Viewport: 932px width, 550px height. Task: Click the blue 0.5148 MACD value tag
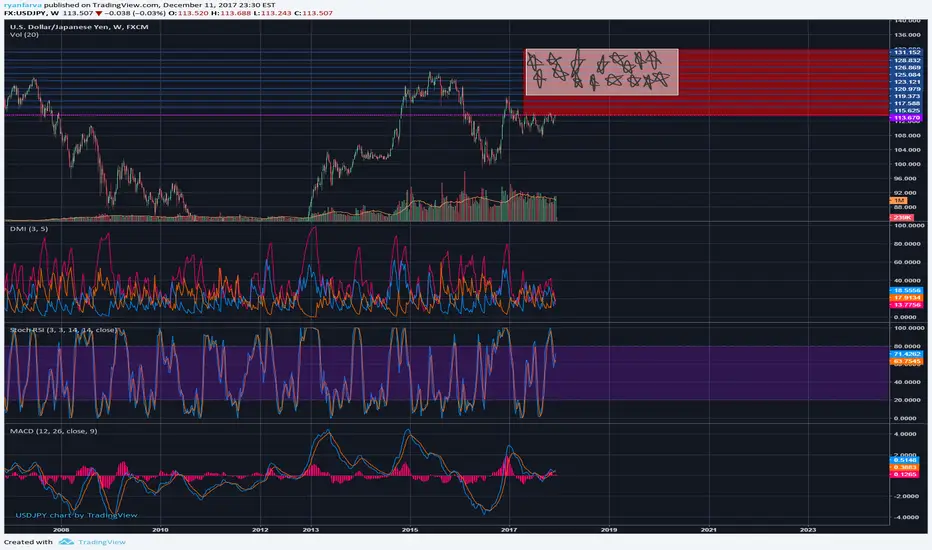(x=904, y=460)
